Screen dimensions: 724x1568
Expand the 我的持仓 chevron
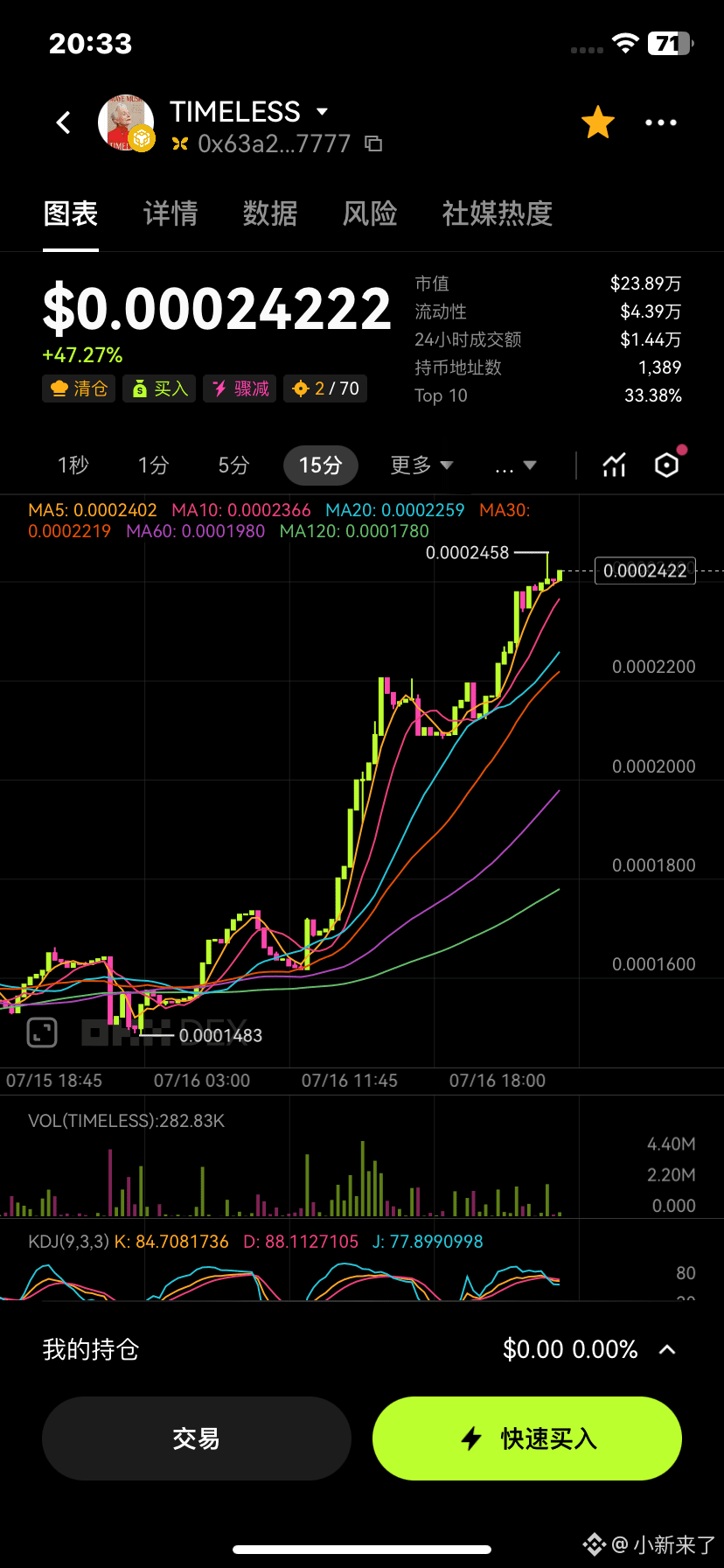click(667, 1349)
